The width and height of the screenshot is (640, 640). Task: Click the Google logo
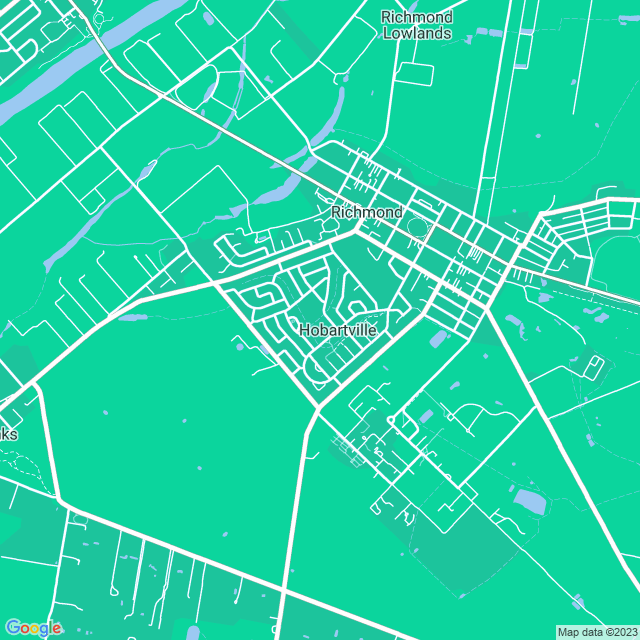[x=32, y=627]
